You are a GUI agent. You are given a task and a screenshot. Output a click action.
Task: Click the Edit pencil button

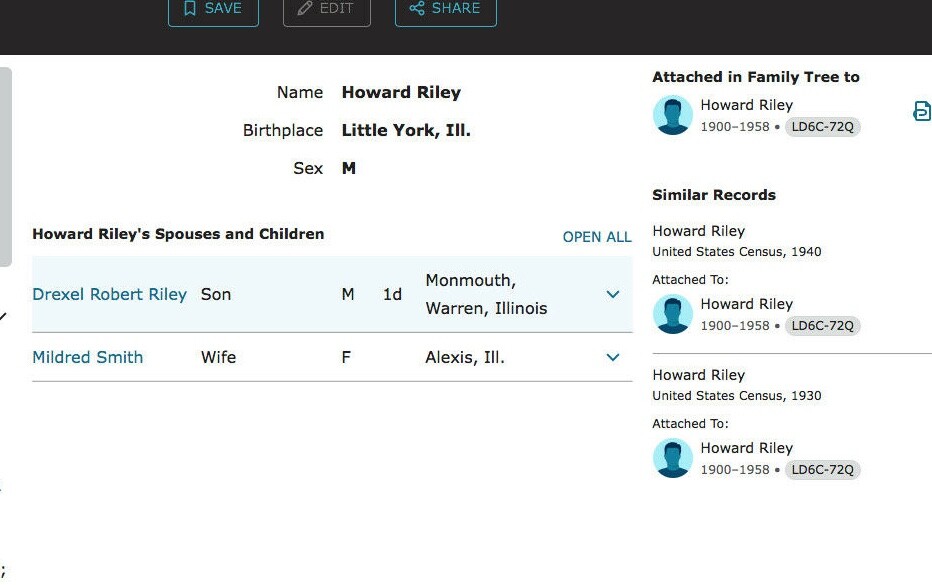[326, 9]
